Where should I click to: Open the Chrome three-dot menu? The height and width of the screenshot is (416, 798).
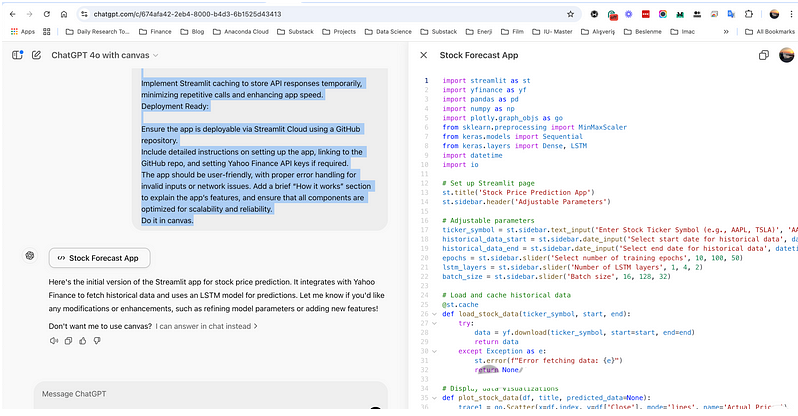click(791, 14)
